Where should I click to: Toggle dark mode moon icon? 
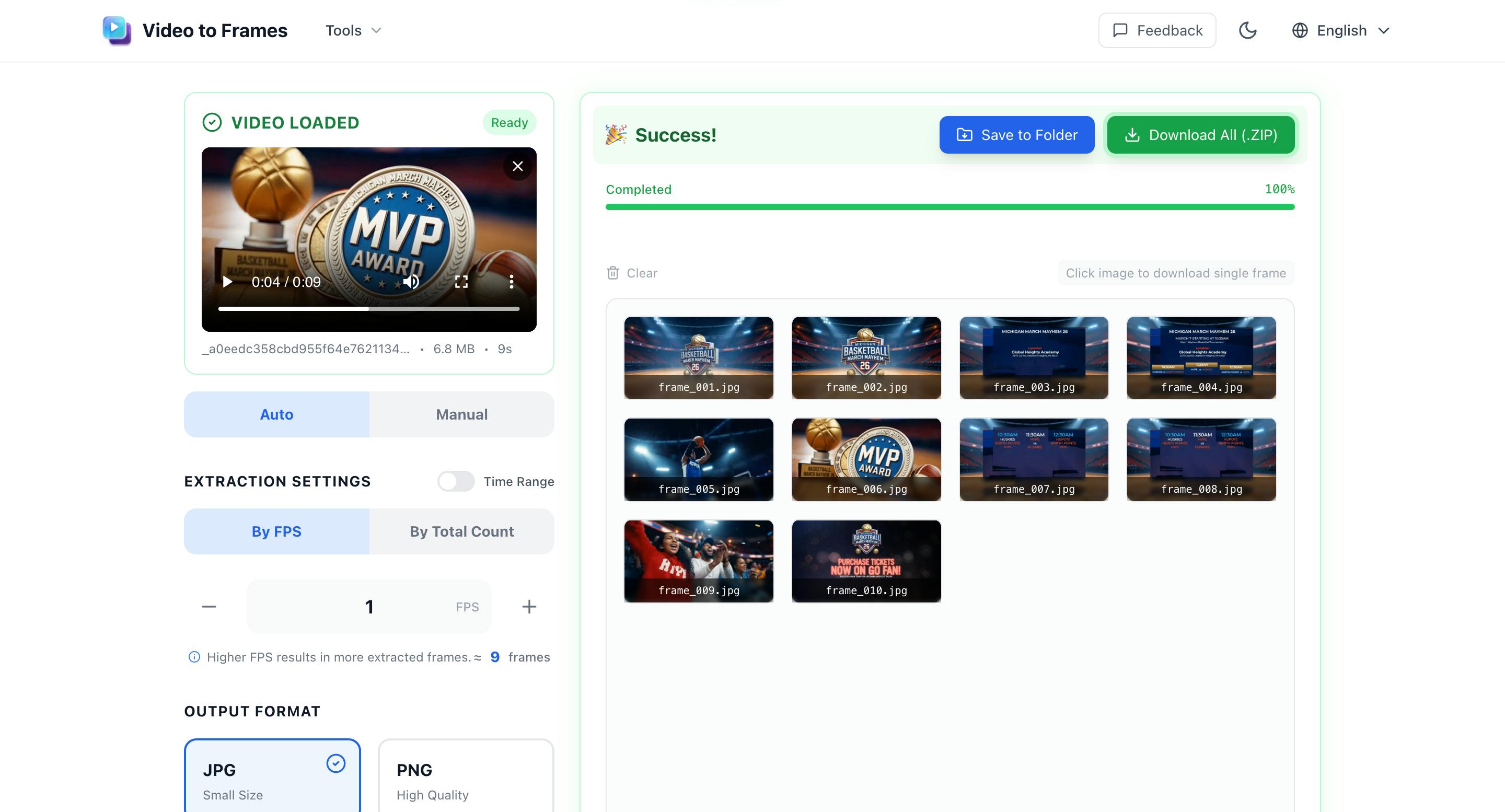pos(1247,30)
